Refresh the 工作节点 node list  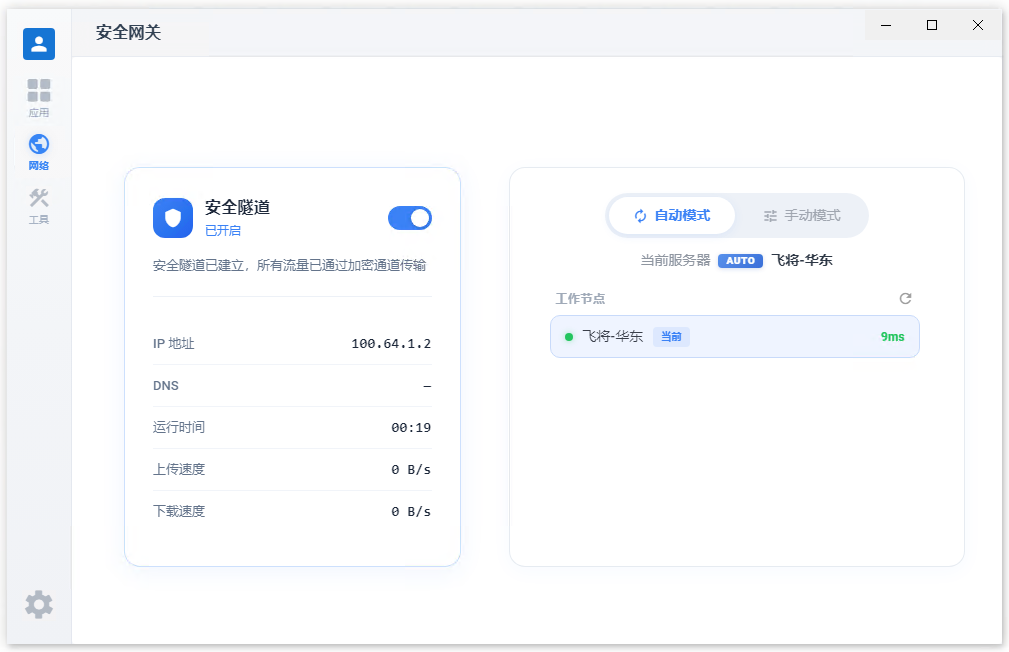click(x=905, y=298)
